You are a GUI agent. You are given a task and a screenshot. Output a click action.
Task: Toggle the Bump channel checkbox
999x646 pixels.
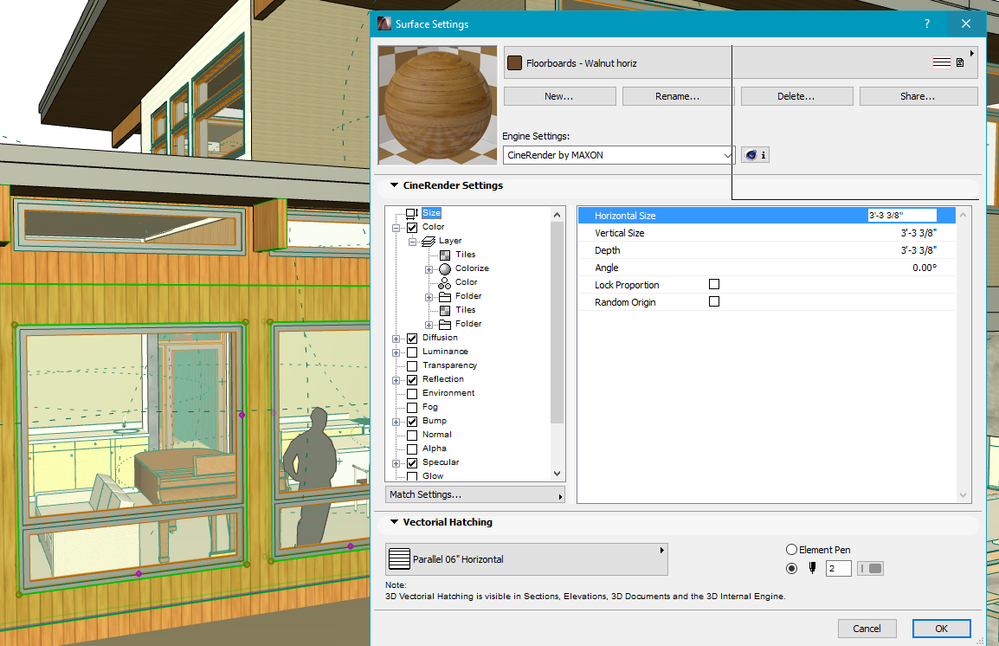[x=412, y=421]
